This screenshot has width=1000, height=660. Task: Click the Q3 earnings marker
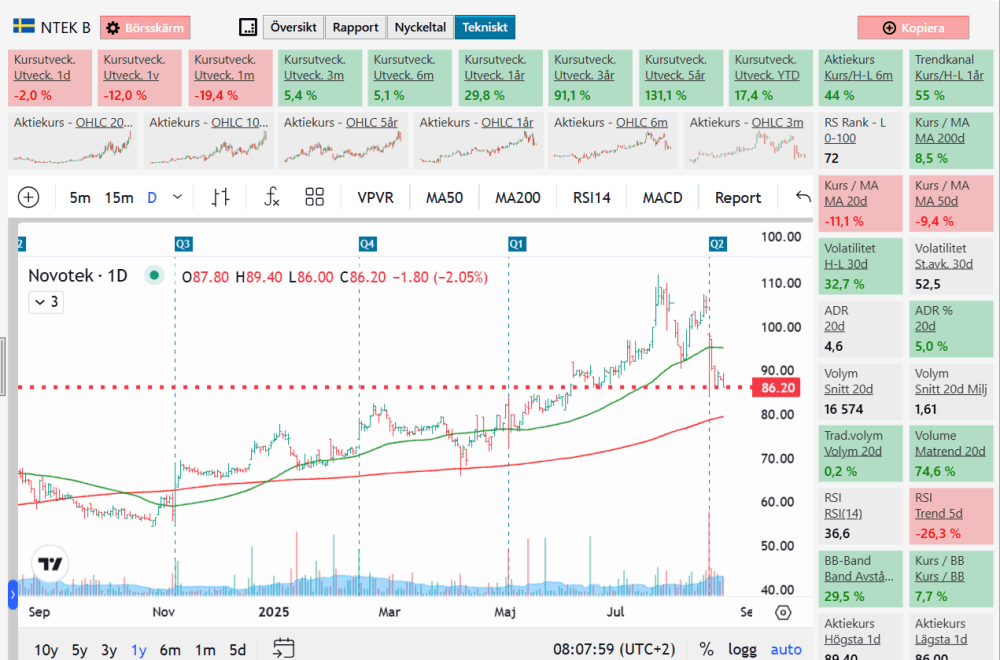pyautogui.click(x=183, y=244)
